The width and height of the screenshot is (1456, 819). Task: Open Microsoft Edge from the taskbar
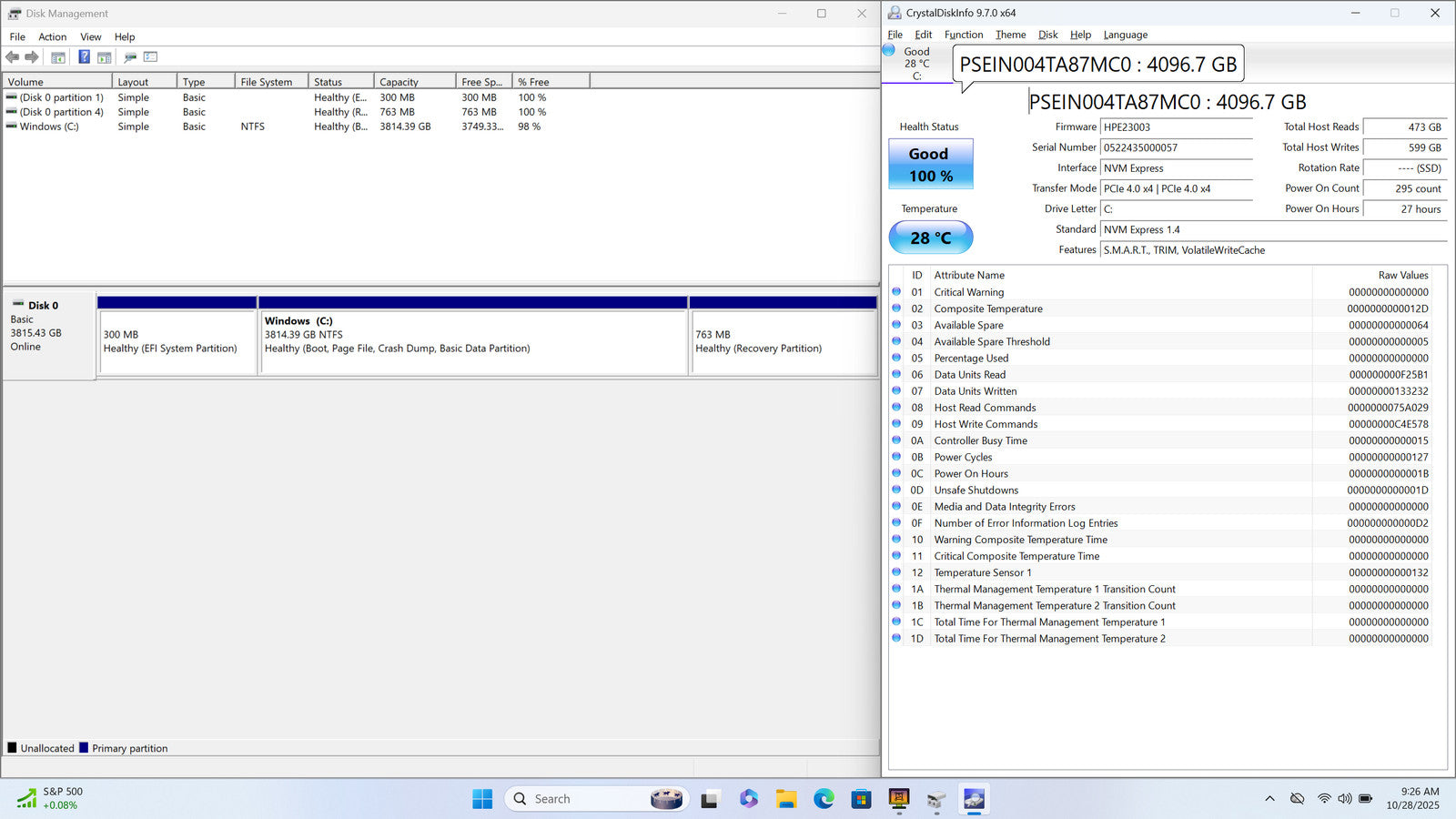(x=824, y=799)
